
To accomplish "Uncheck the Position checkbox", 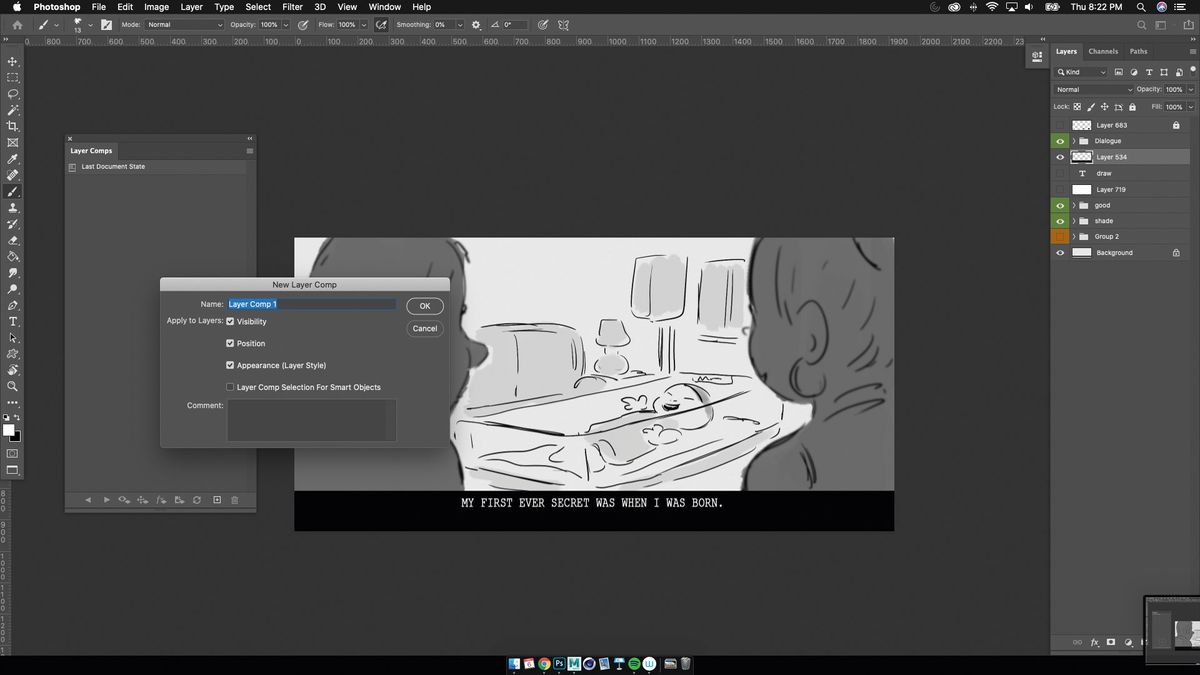I will [230, 343].
